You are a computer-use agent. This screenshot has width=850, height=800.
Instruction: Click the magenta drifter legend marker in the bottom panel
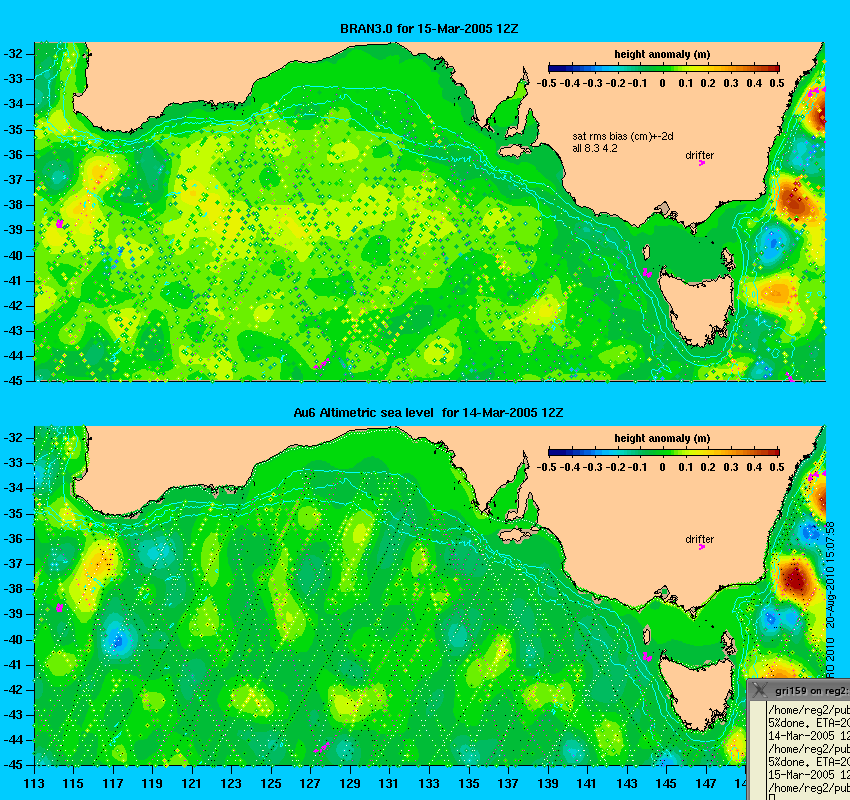[701, 547]
